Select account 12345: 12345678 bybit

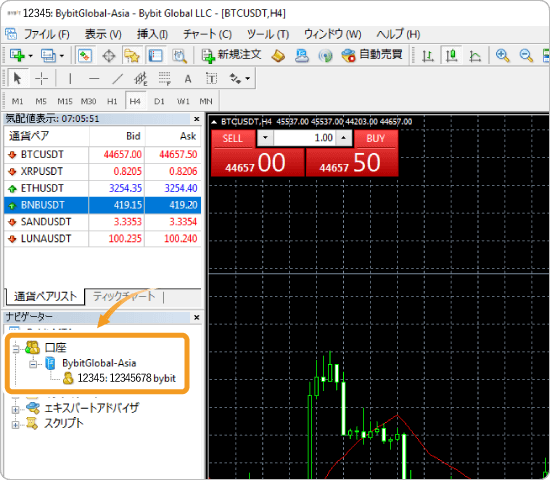point(119,378)
